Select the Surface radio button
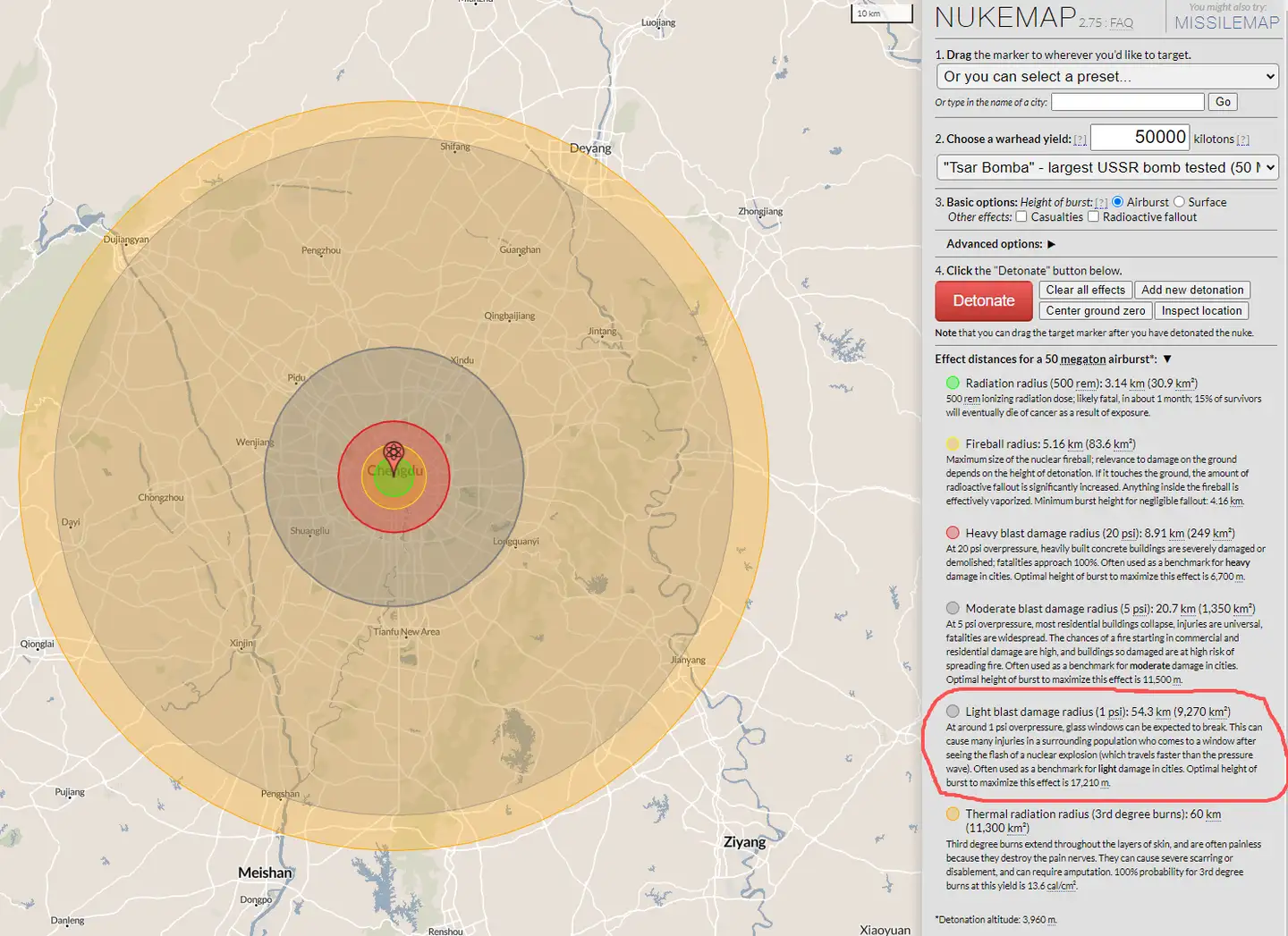The image size is (1288, 936). click(x=1179, y=202)
